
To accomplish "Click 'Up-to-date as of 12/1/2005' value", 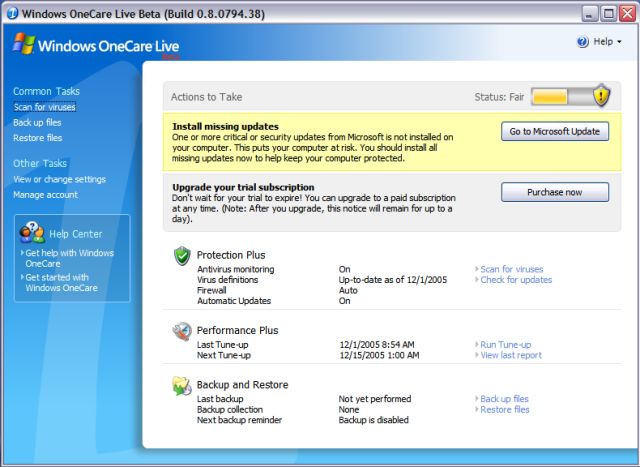I will pyautogui.click(x=393, y=280).
